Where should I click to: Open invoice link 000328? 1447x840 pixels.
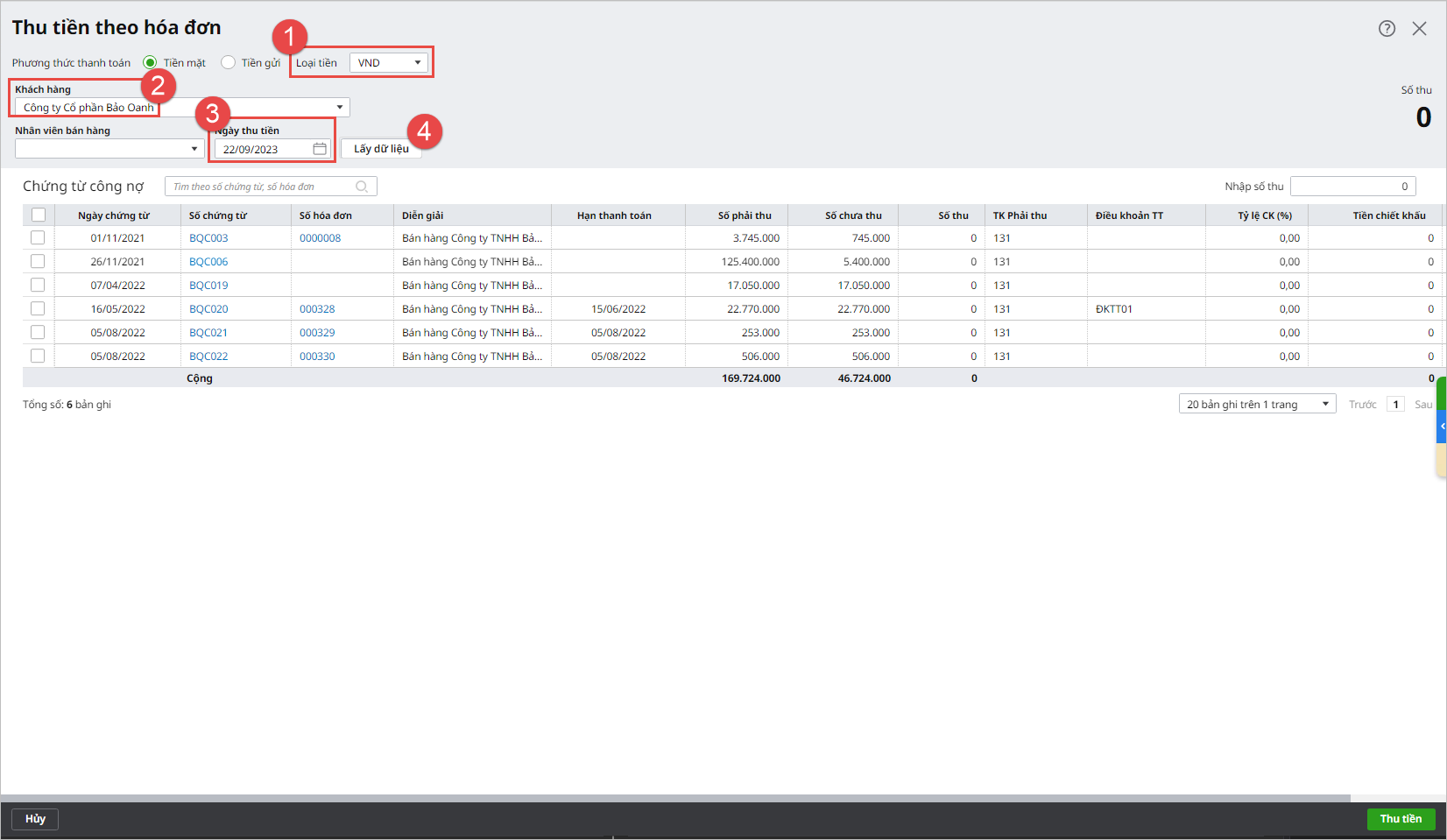(x=317, y=309)
